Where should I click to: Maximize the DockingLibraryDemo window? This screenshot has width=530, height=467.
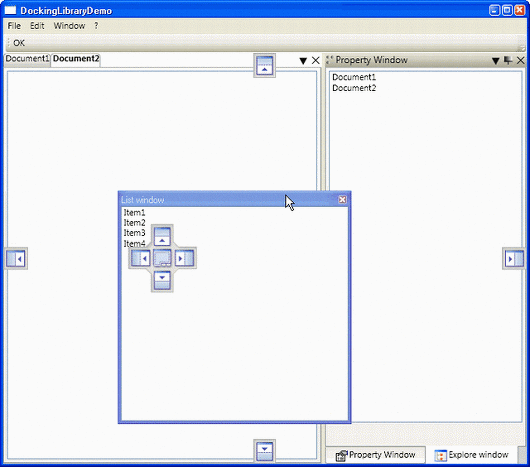507,10
